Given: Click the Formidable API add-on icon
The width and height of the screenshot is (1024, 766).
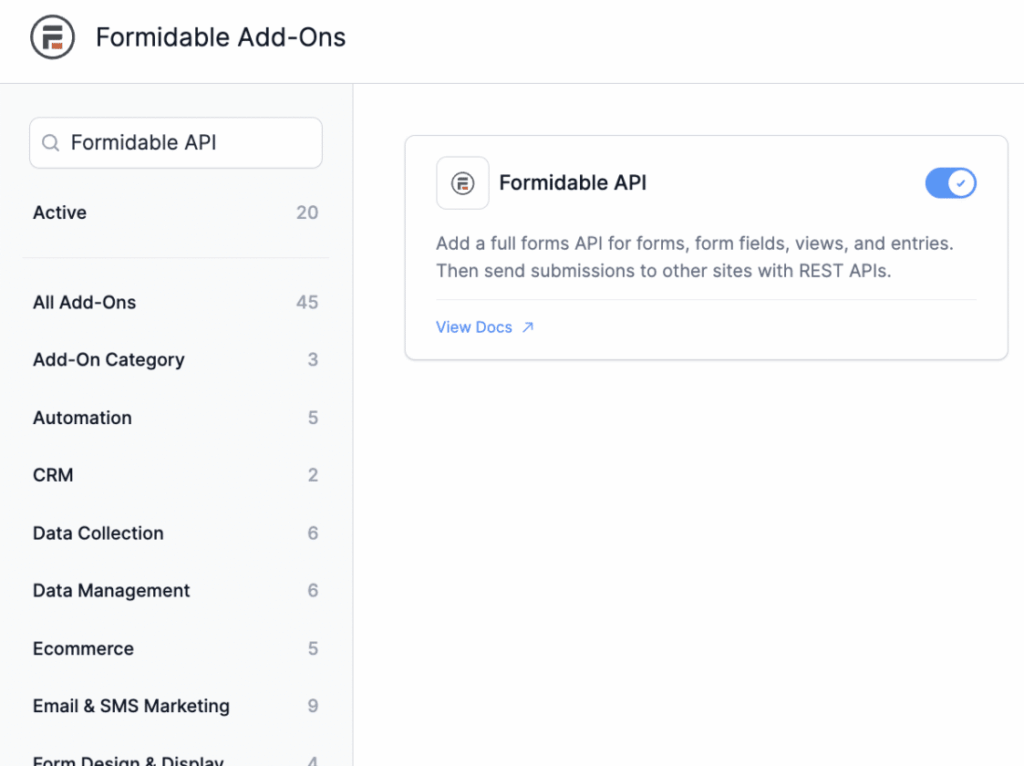Looking at the screenshot, I should point(462,183).
